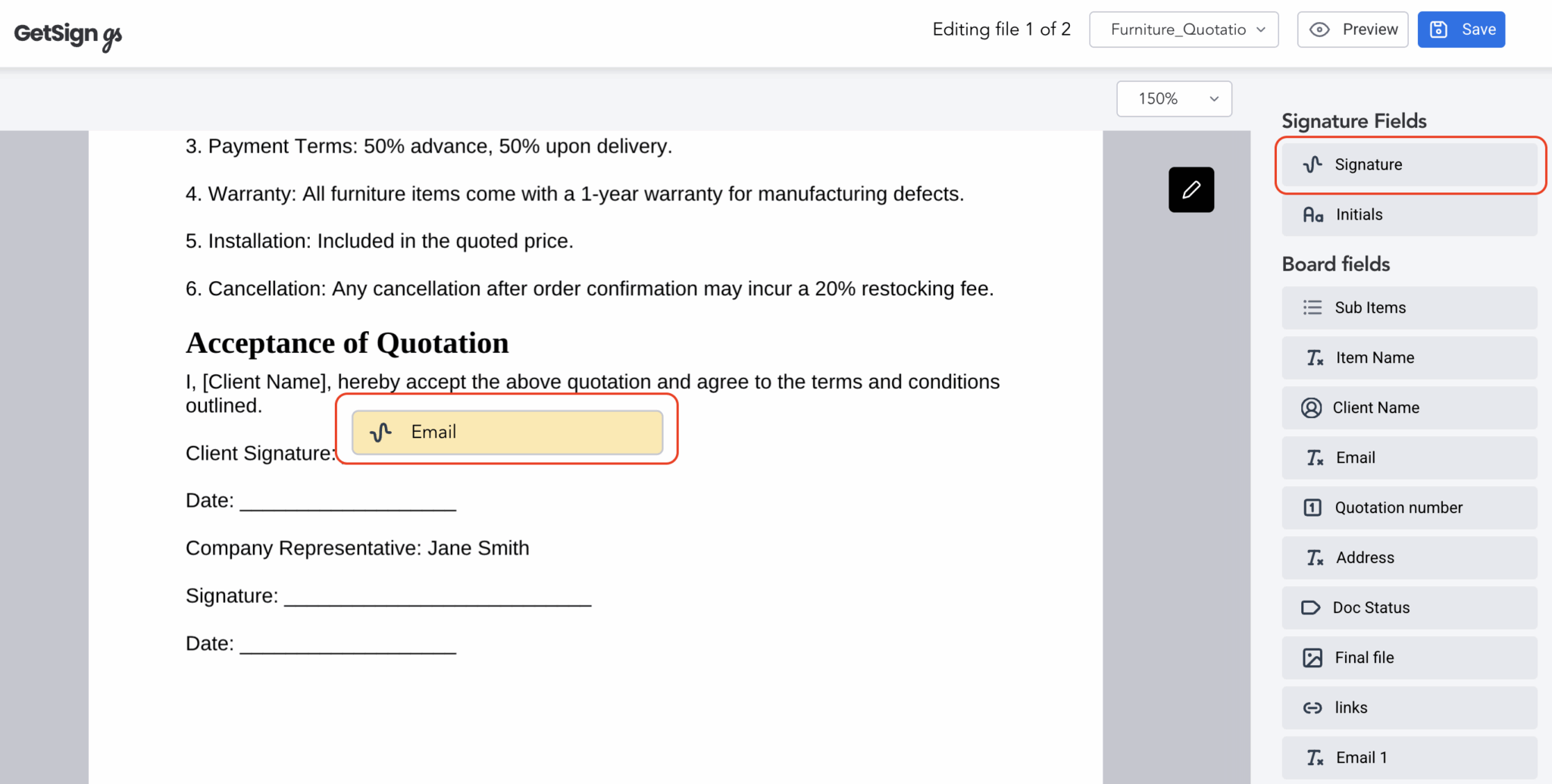The height and width of the screenshot is (784, 1552).
Task: Open the 150% zoom level dropdown
Action: pyautogui.click(x=1173, y=98)
